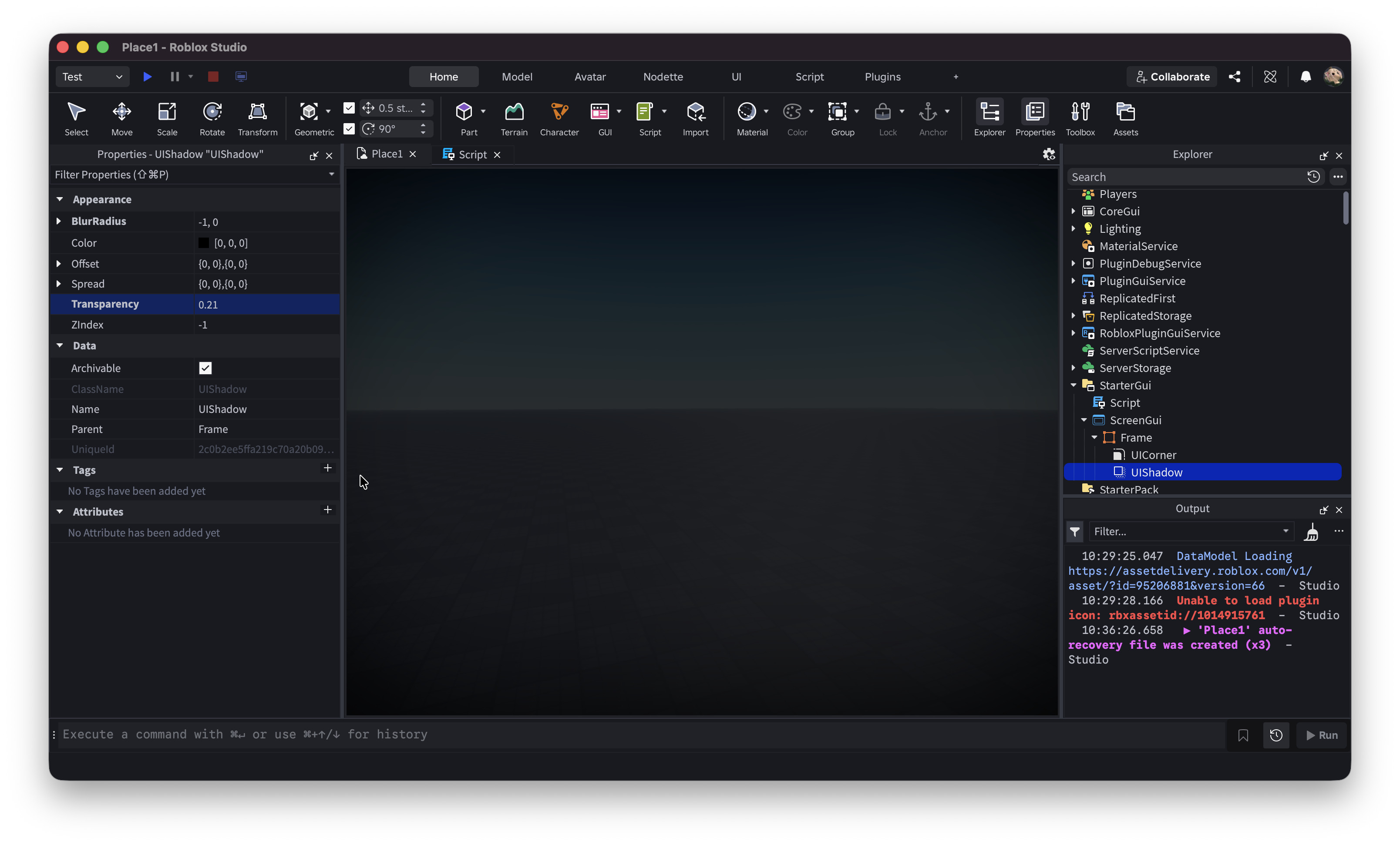The height and width of the screenshot is (845, 1400).
Task: Add a new tag with plus button
Action: click(327, 469)
